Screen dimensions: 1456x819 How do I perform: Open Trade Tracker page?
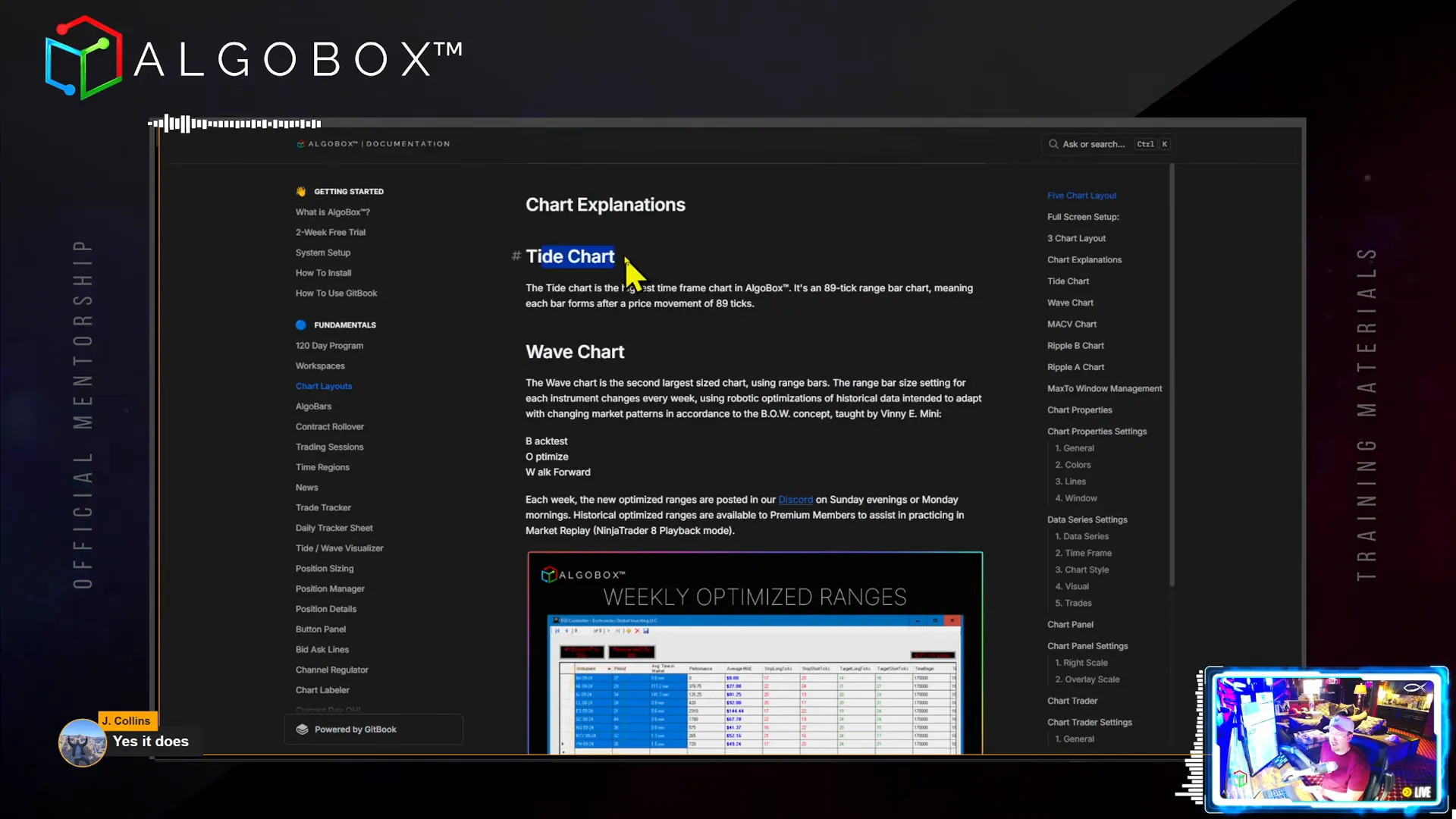click(x=324, y=508)
